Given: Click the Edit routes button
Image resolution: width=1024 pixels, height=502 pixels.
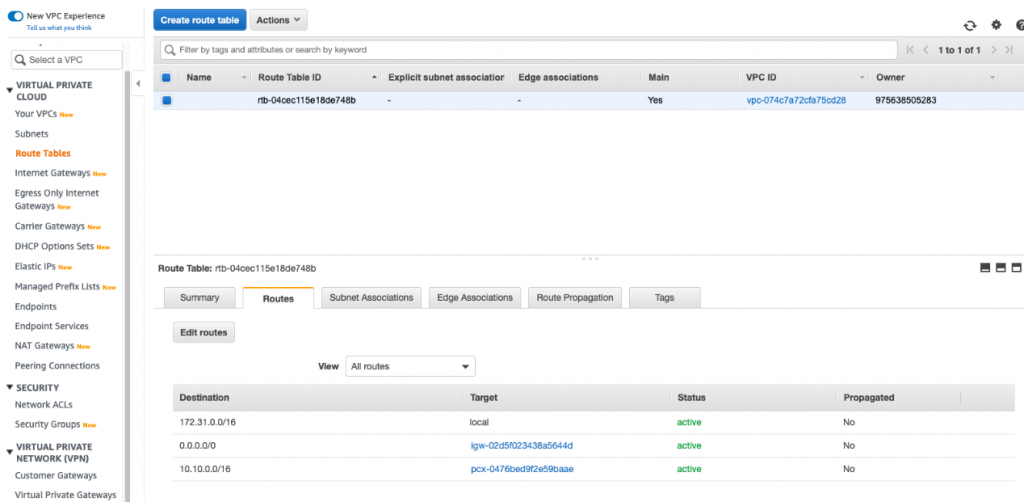Looking at the screenshot, I should pyautogui.click(x=204, y=332).
